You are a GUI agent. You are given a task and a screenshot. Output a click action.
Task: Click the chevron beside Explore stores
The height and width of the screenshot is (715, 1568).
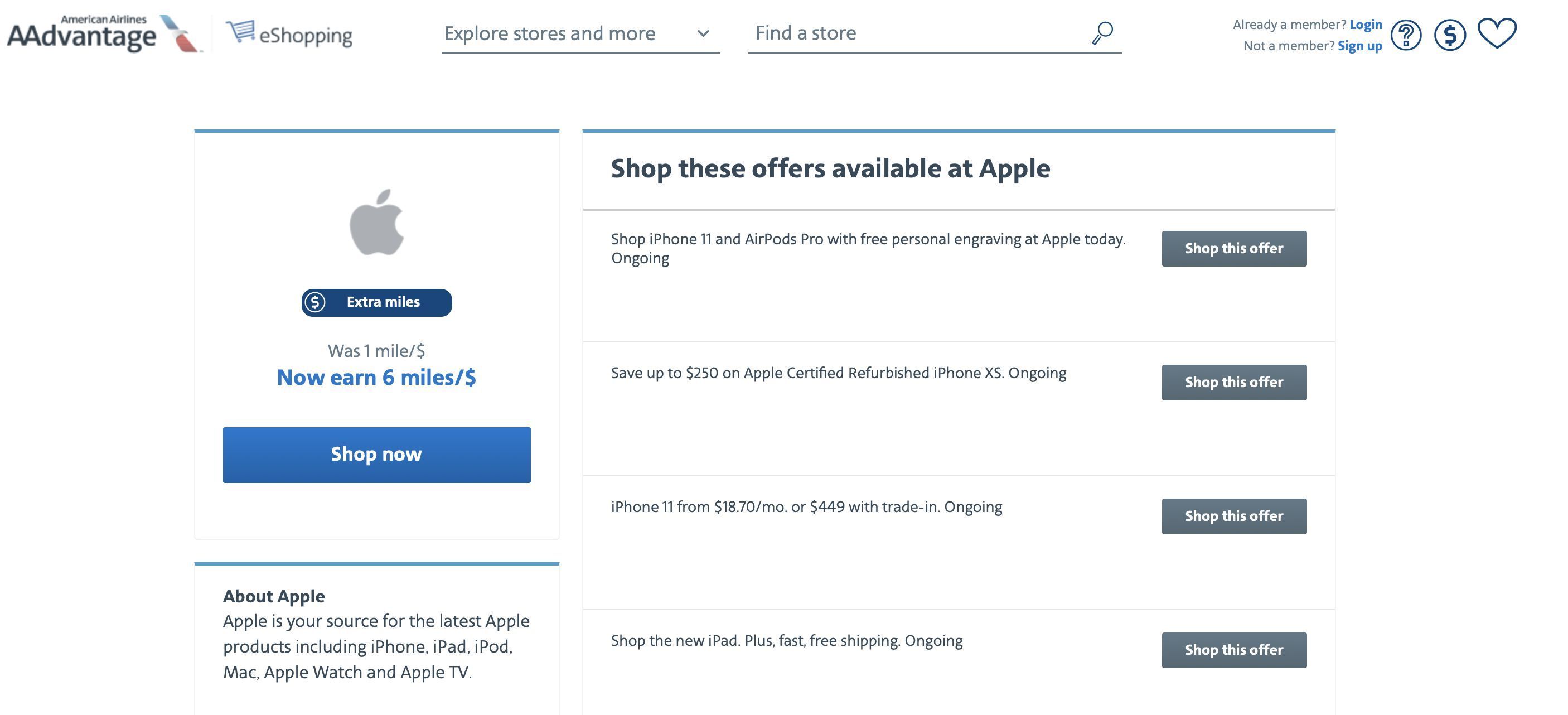[703, 33]
